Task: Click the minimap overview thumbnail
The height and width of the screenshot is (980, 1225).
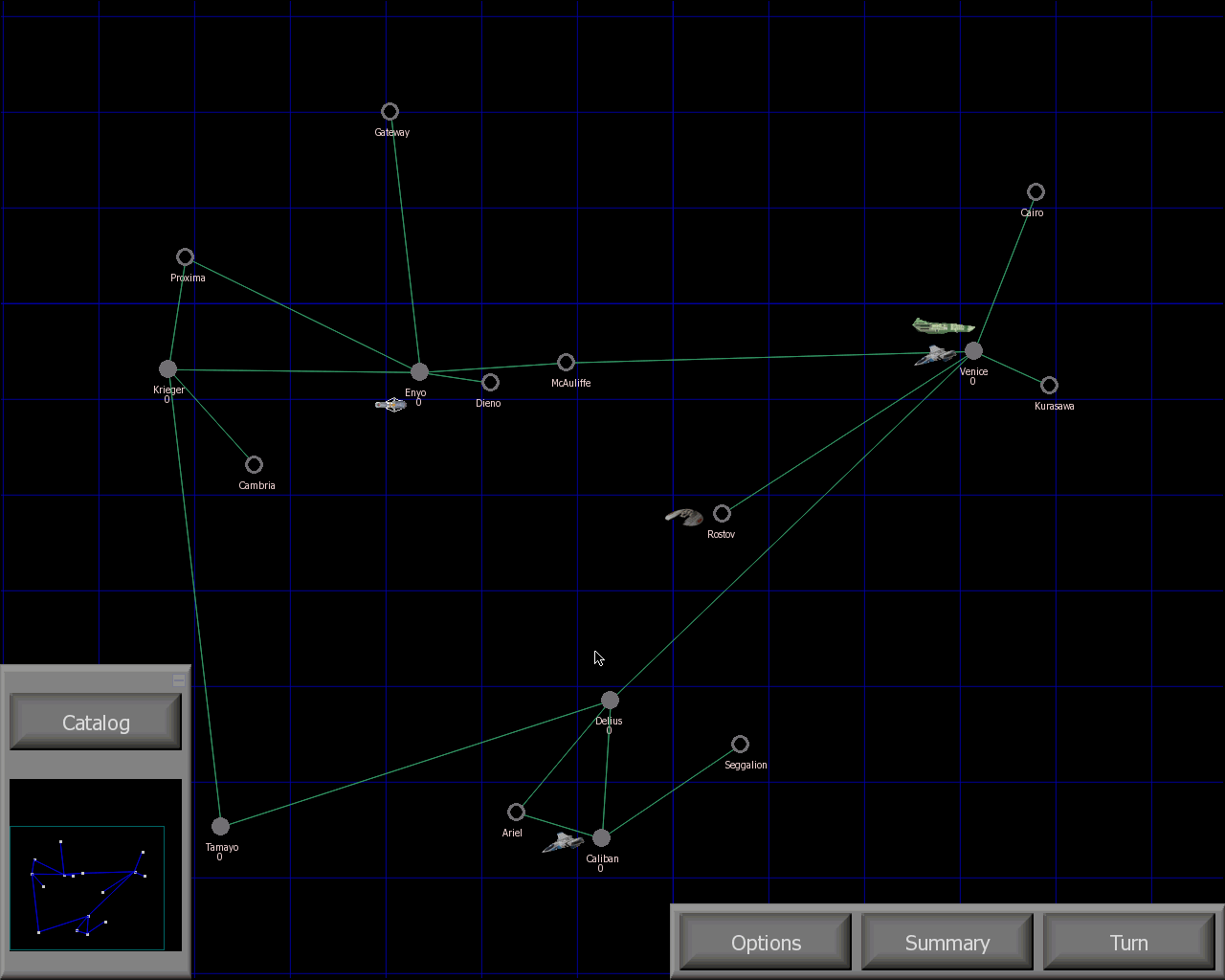Action: tap(87, 887)
